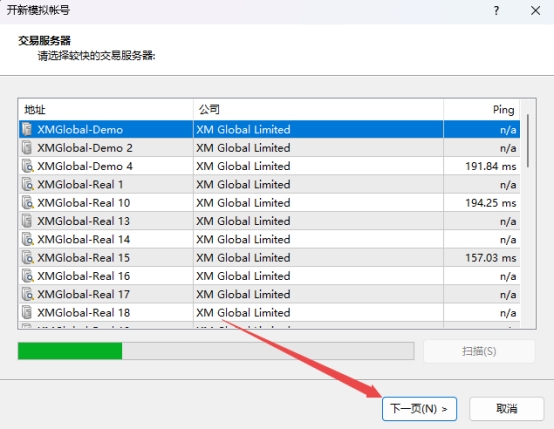
Task: Cancel the wizard with 取消 button
Action: (507, 409)
